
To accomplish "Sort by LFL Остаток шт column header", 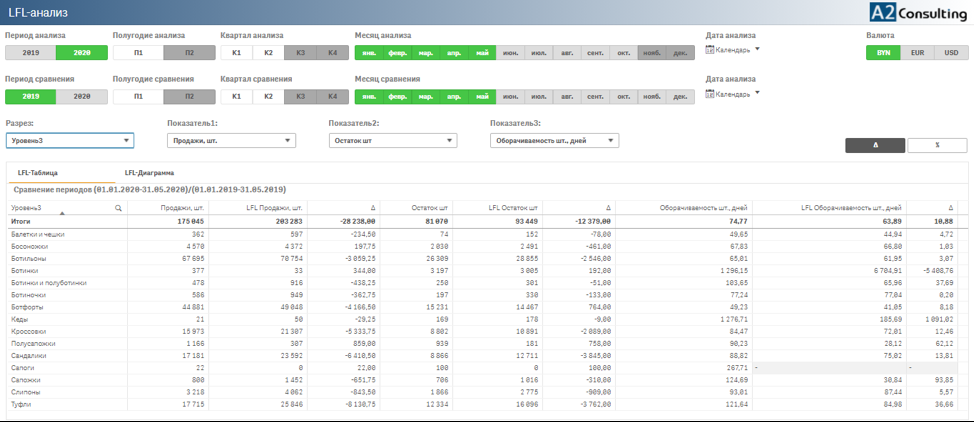I will pyautogui.click(x=514, y=208).
